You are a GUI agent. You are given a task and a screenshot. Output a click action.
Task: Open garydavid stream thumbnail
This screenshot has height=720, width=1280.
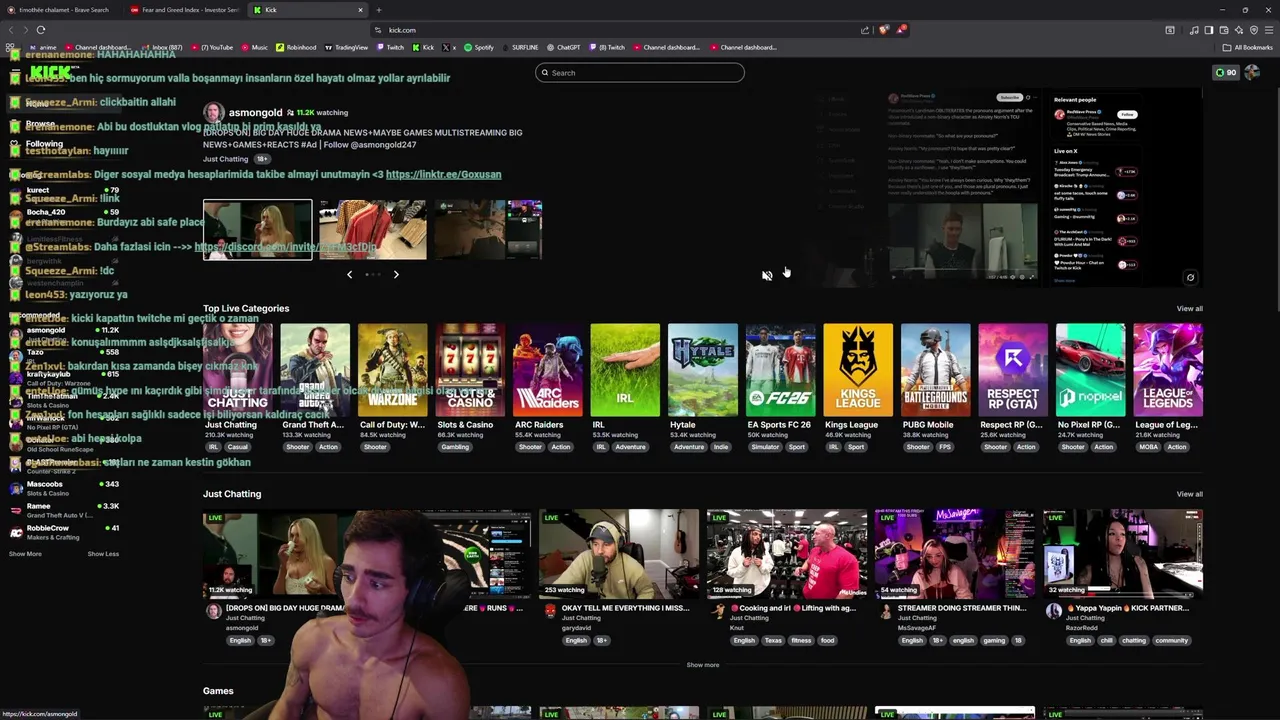619,553
